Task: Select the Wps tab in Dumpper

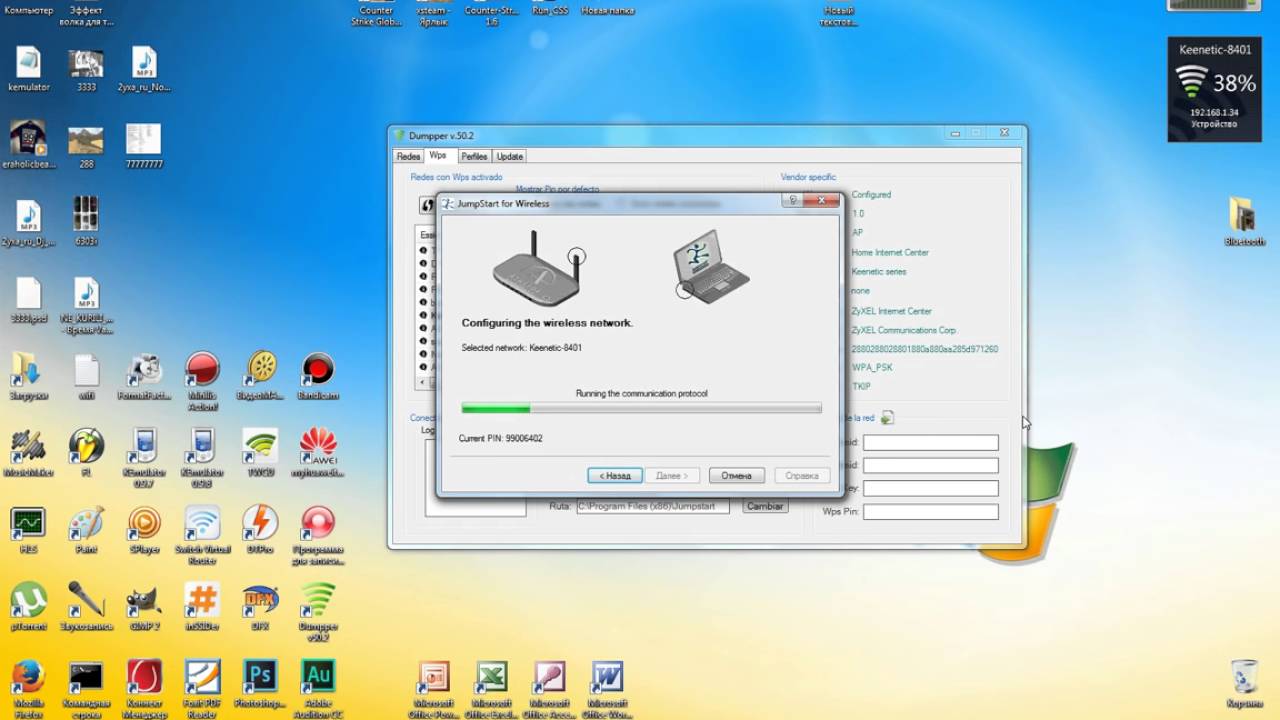Action: [x=438, y=156]
